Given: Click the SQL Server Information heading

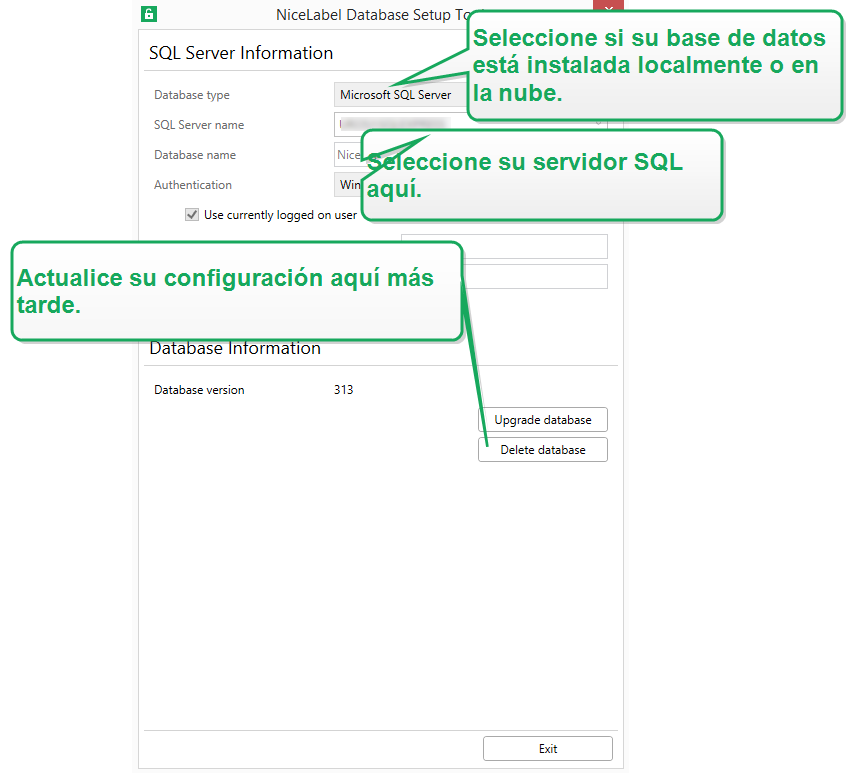Looking at the screenshot, I should [241, 53].
